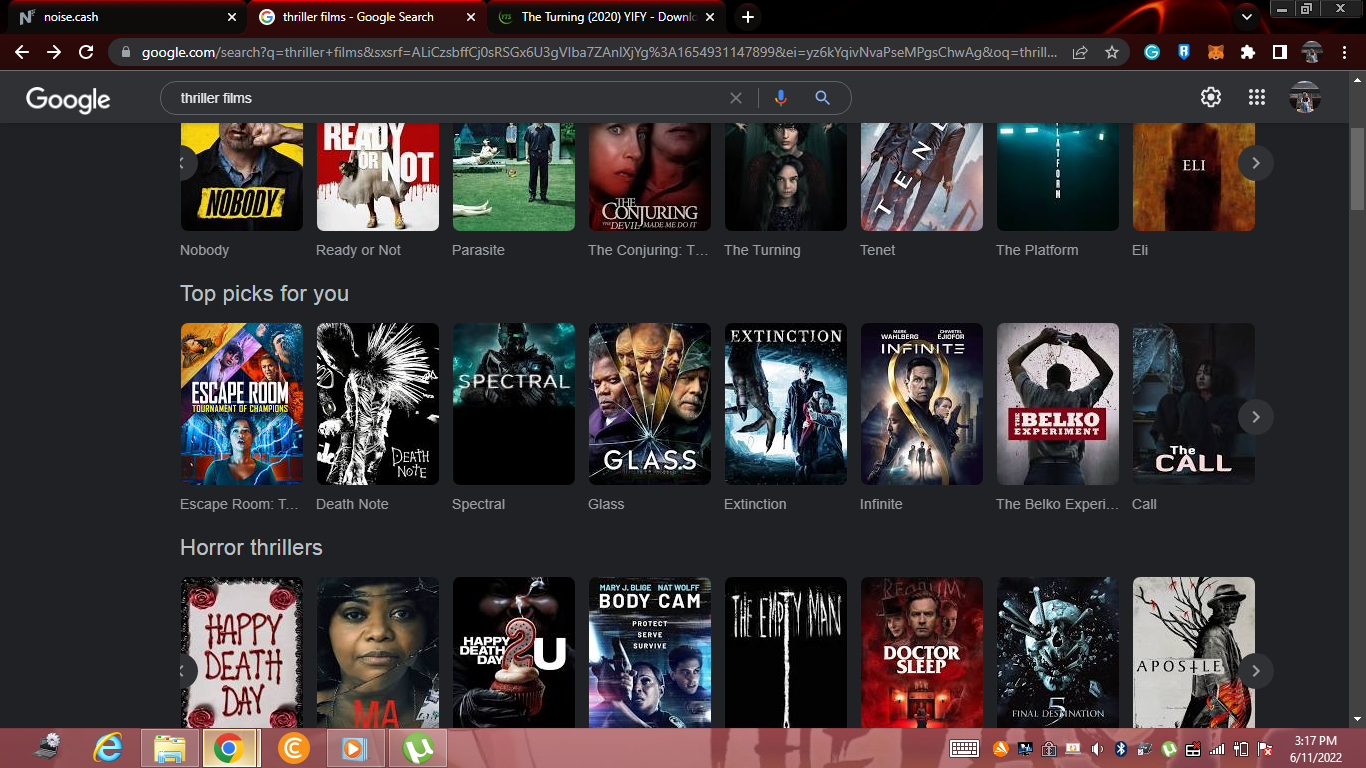1366x768 pixels.
Task: Go forward to the next page
Action: pyautogui.click(x=54, y=52)
